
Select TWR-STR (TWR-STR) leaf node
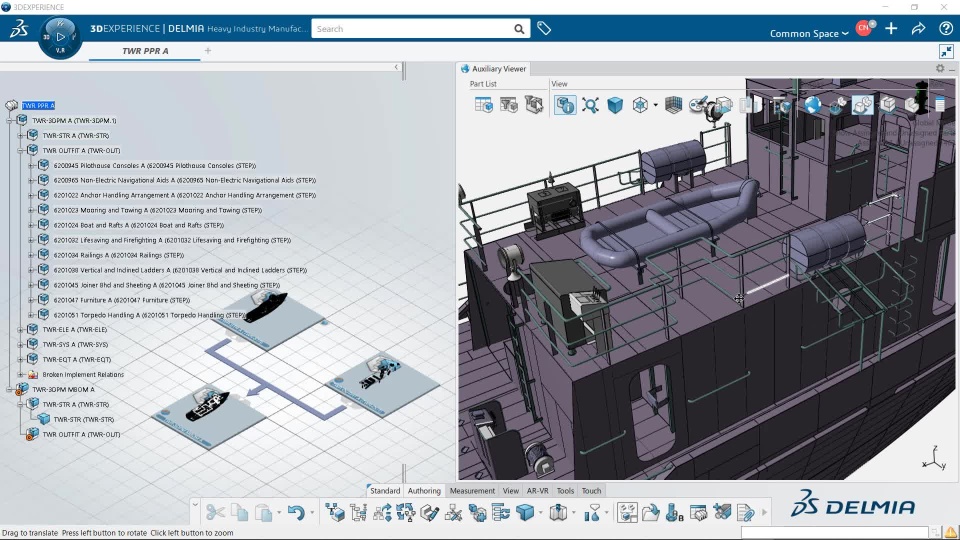point(83,419)
